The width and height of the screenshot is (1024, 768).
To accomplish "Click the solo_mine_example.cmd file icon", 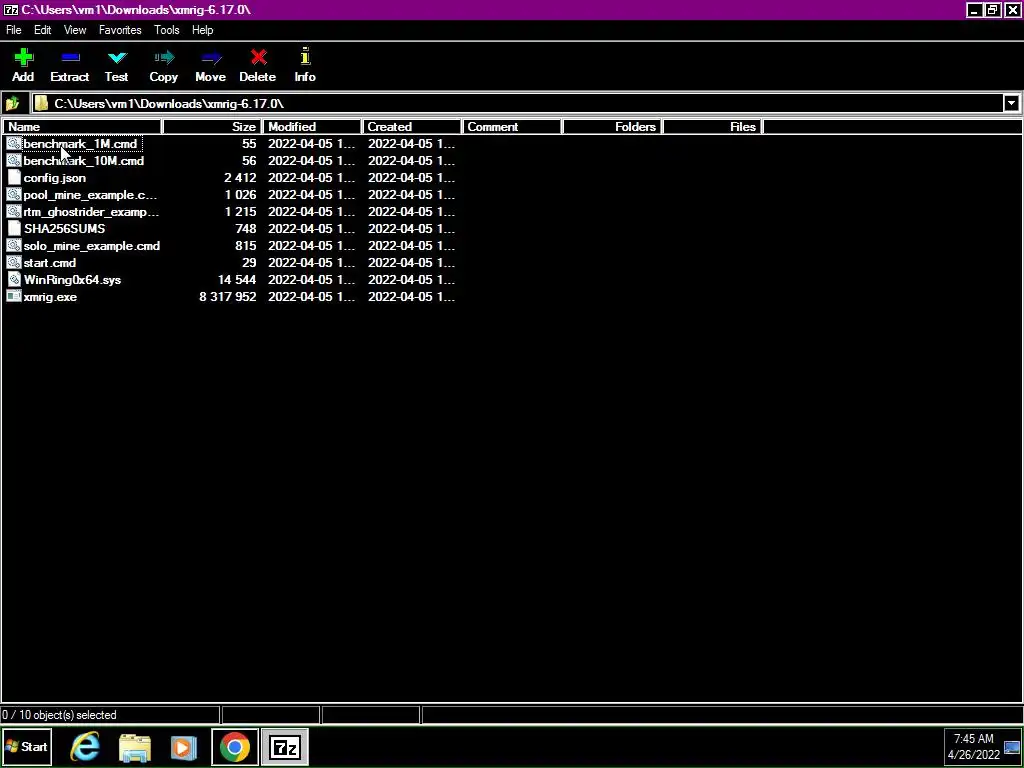I will click(x=14, y=246).
